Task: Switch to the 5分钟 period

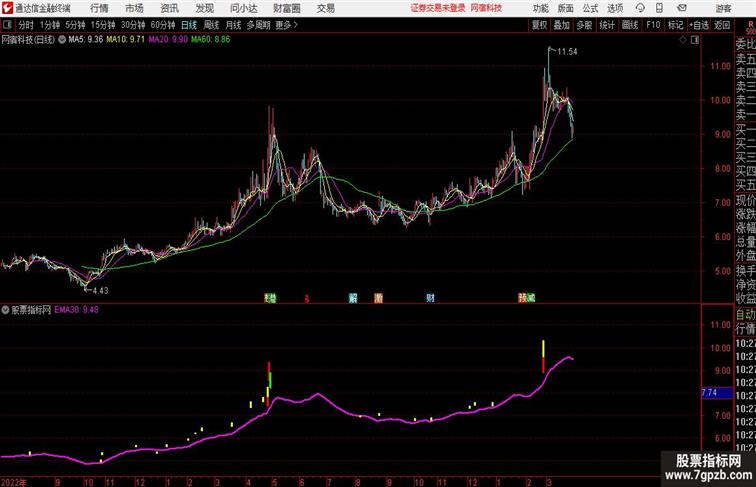Action: (x=76, y=25)
